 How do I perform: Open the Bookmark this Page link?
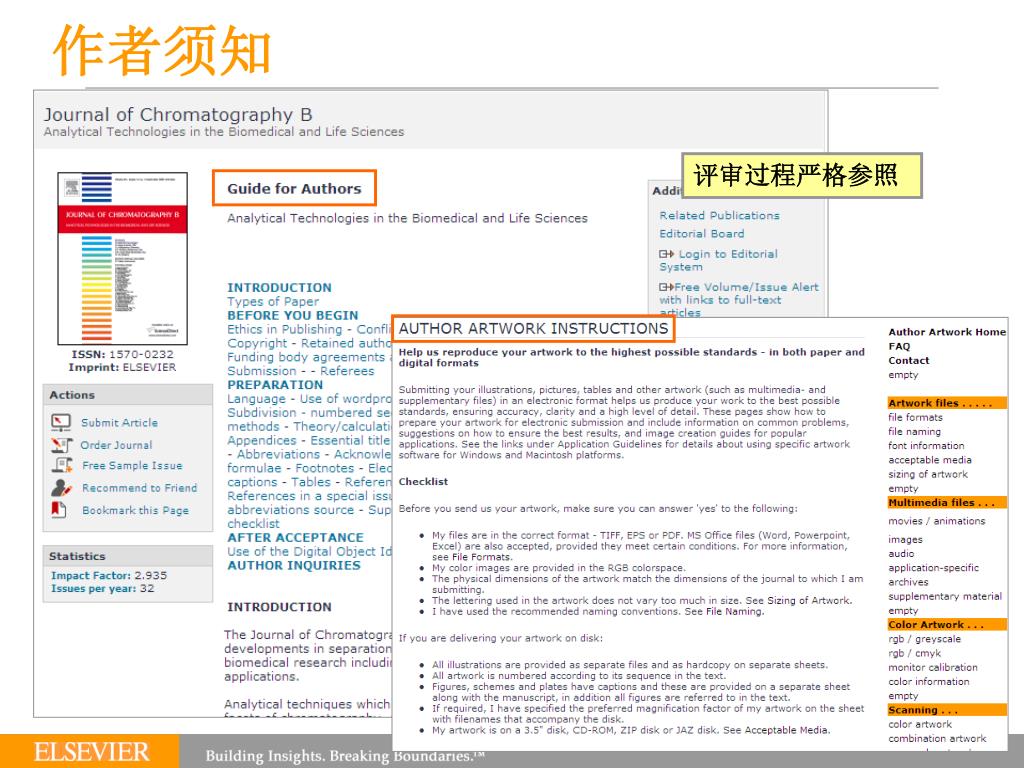point(135,510)
